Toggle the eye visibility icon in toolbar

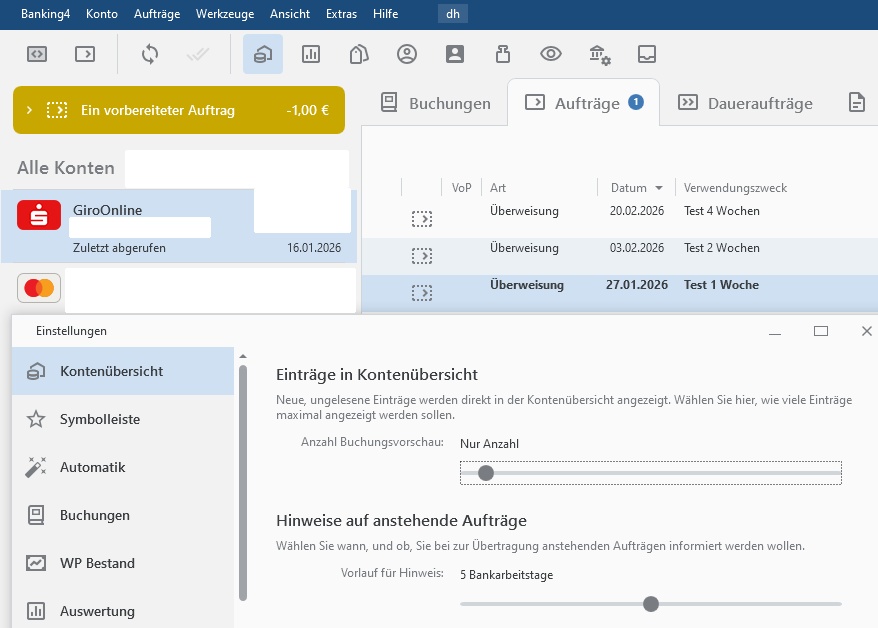(551, 54)
